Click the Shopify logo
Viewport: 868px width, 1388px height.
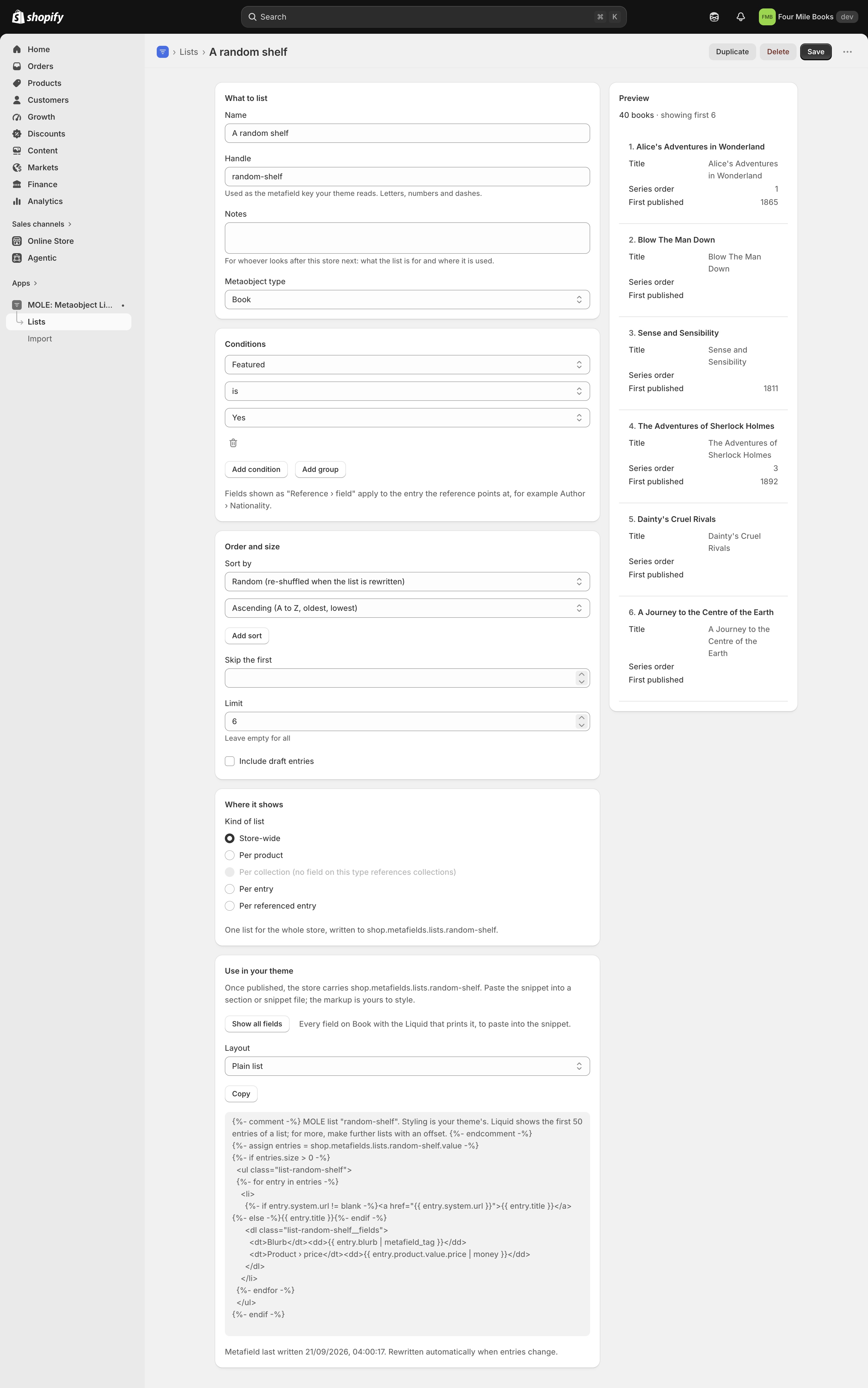[38, 17]
